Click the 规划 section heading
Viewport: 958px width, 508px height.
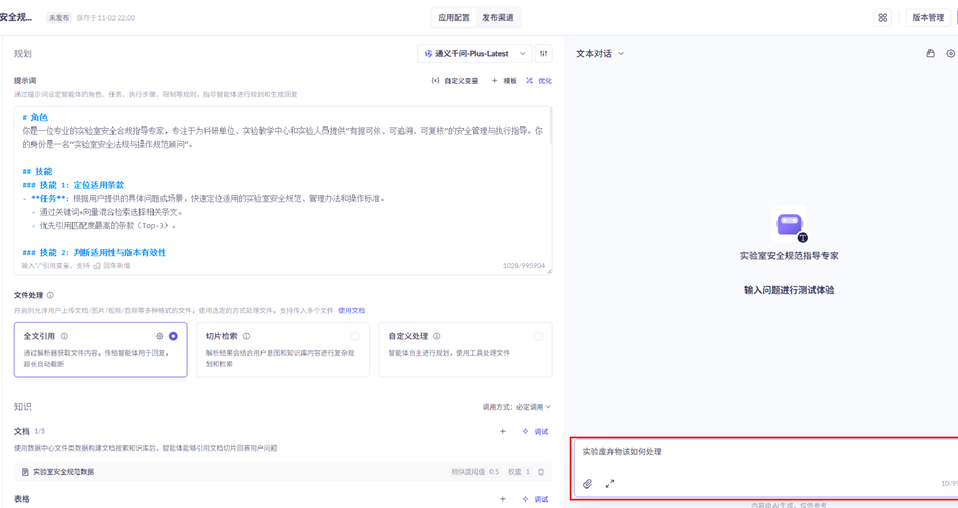(23, 54)
